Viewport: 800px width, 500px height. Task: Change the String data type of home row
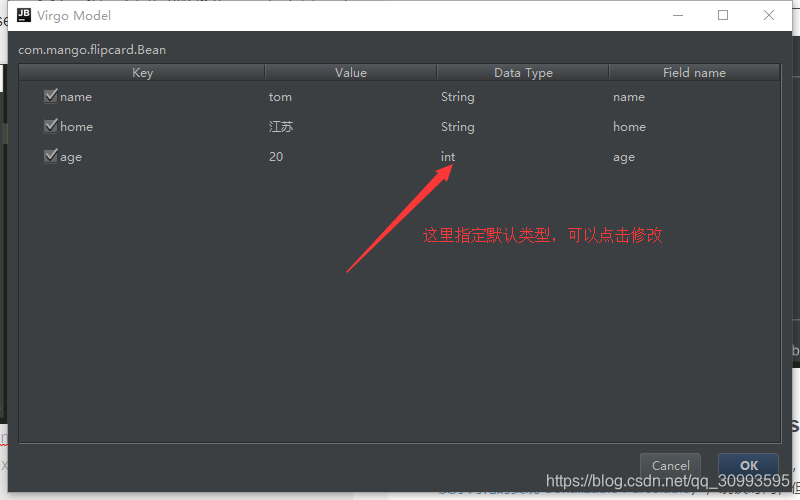458,127
